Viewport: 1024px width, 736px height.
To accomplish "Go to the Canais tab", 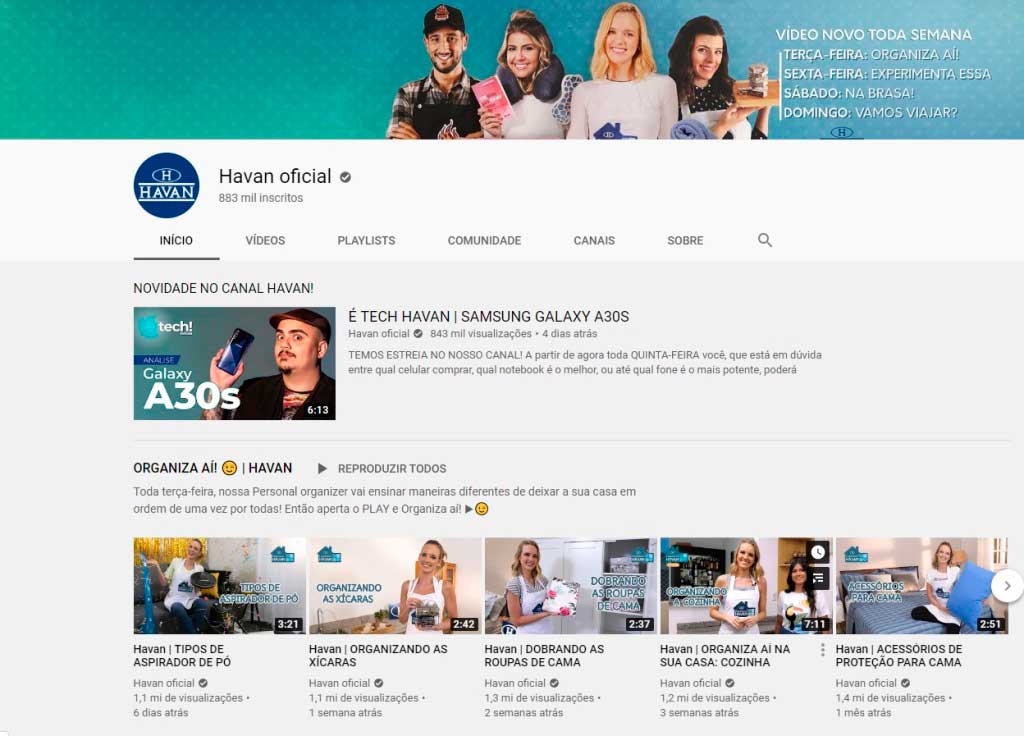I will (x=594, y=240).
